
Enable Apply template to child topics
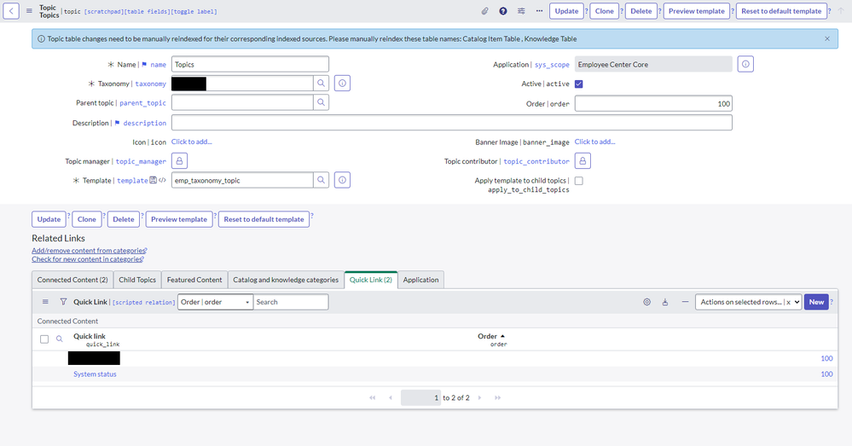579,180
